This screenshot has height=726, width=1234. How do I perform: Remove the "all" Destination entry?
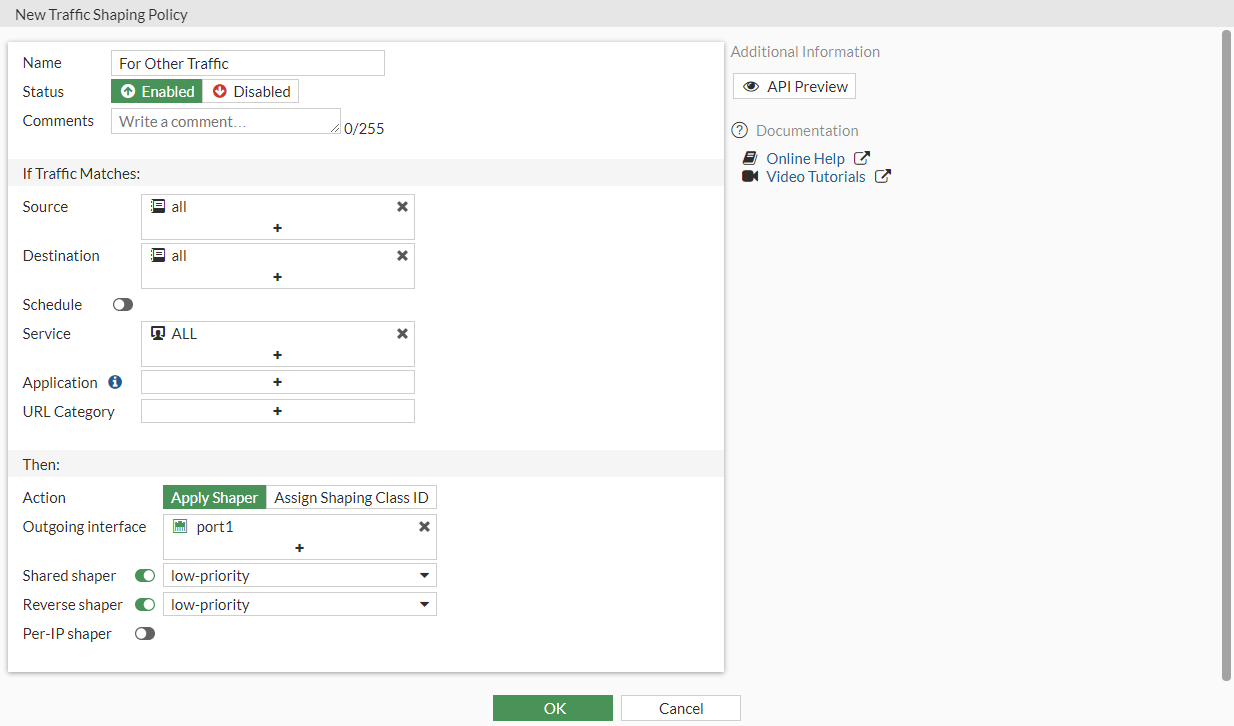pyautogui.click(x=402, y=255)
